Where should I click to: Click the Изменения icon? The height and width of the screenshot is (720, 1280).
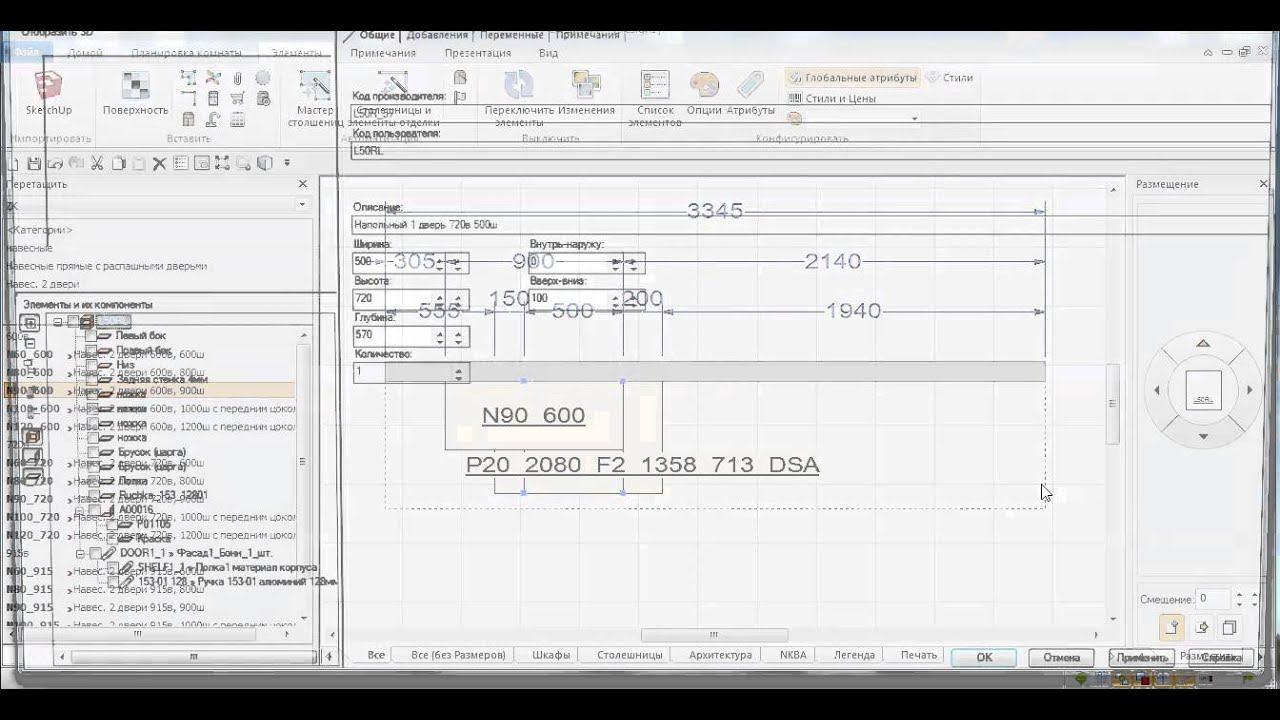[x=586, y=85]
